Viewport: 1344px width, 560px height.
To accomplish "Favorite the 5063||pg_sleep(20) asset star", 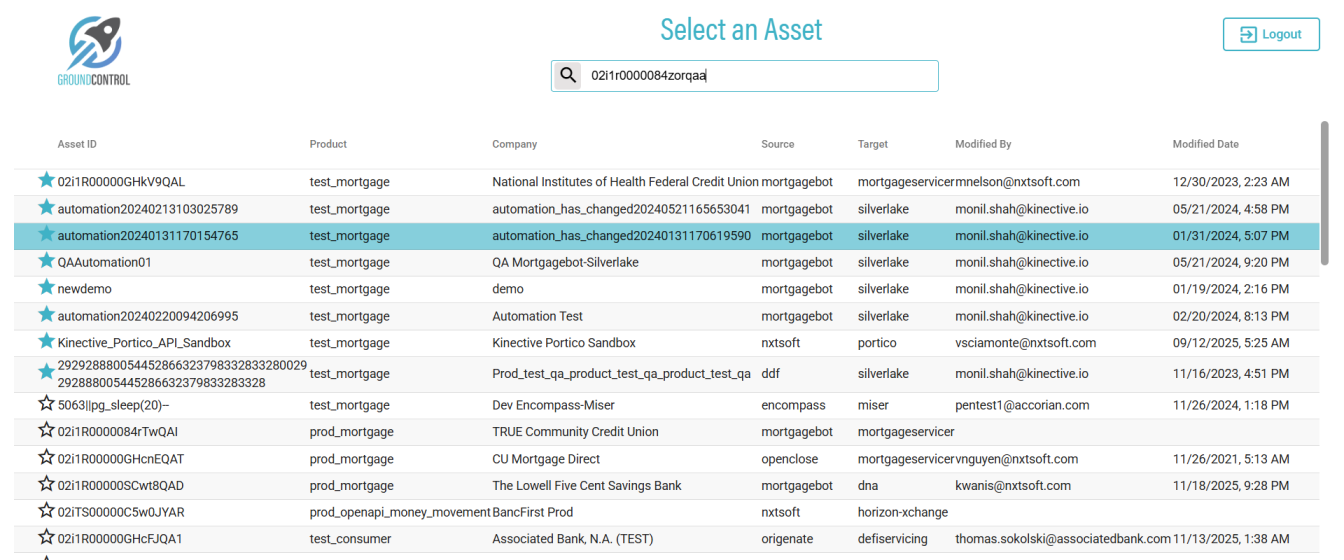I will (x=46, y=404).
